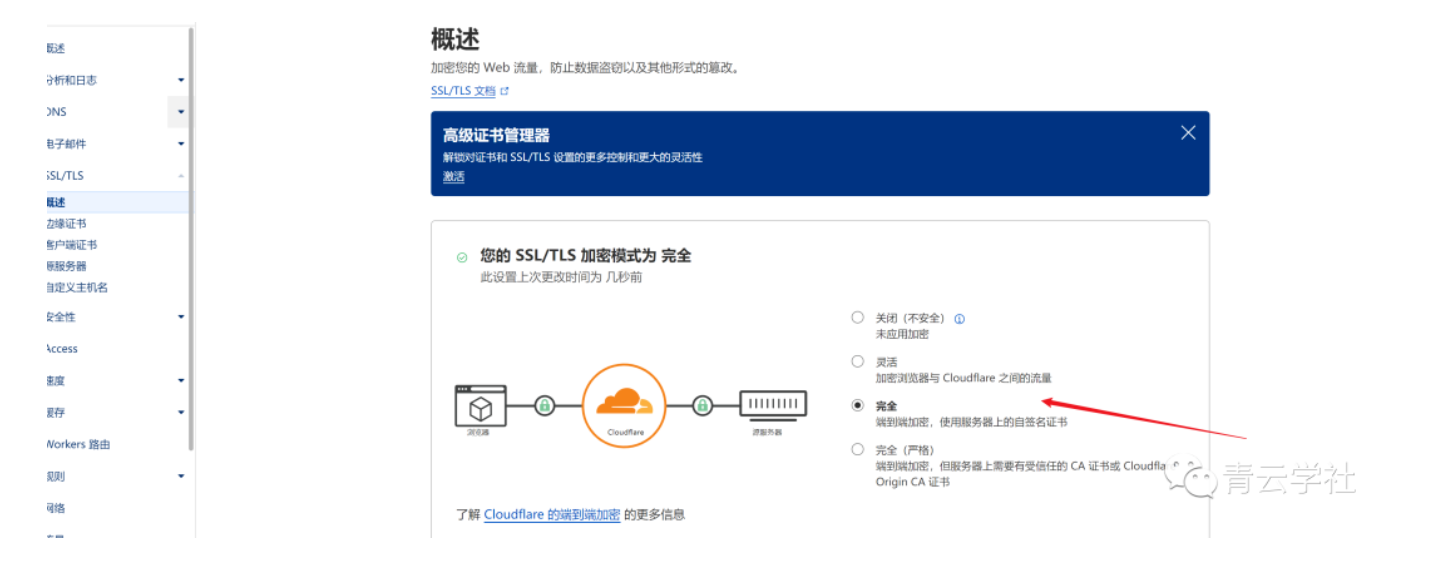Click the external link icon after SSL/TLS 文档

click(x=505, y=91)
